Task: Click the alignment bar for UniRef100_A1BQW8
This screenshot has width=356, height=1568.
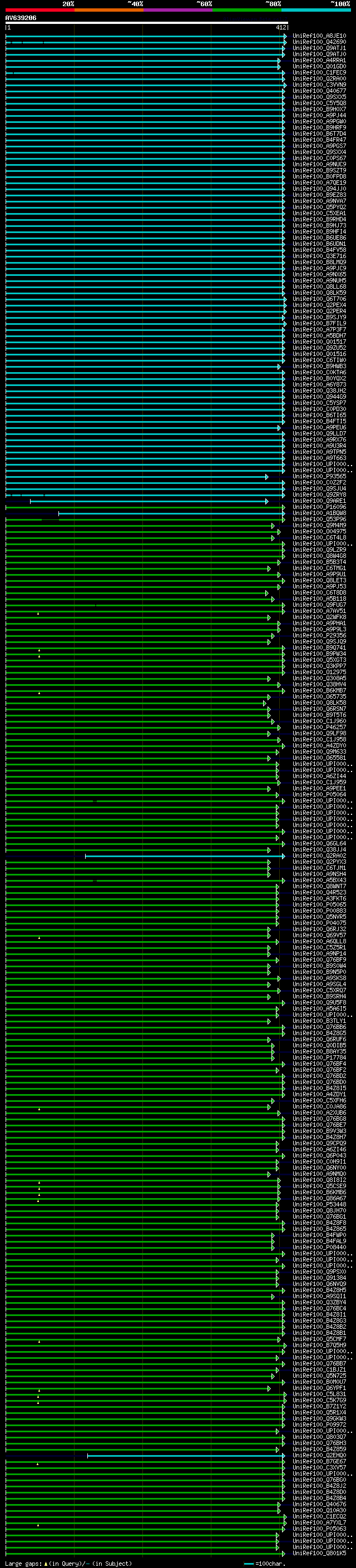Action: (x=171, y=513)
